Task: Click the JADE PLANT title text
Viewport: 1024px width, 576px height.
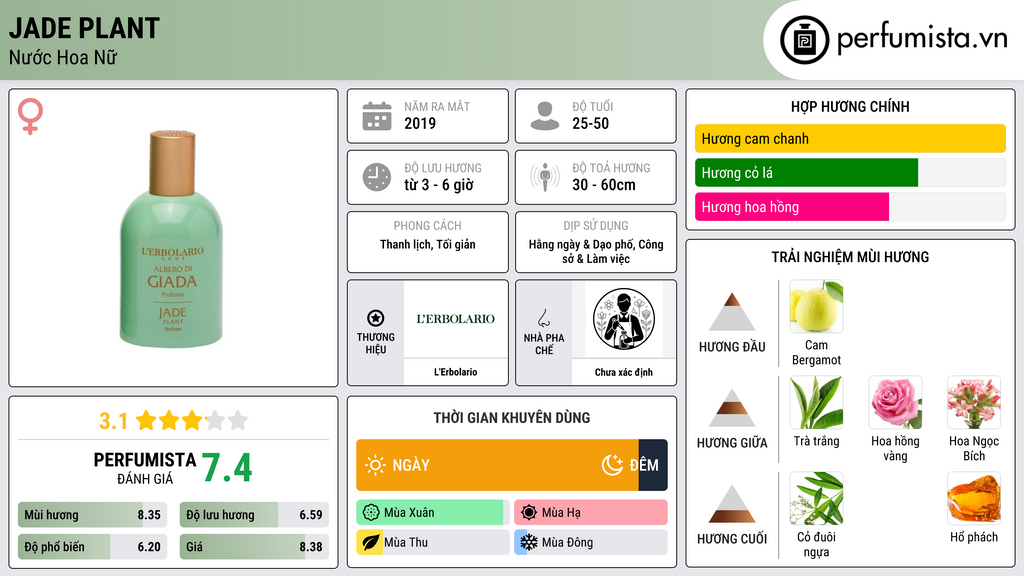Action: pyautogui.click(x=84, y=28)
